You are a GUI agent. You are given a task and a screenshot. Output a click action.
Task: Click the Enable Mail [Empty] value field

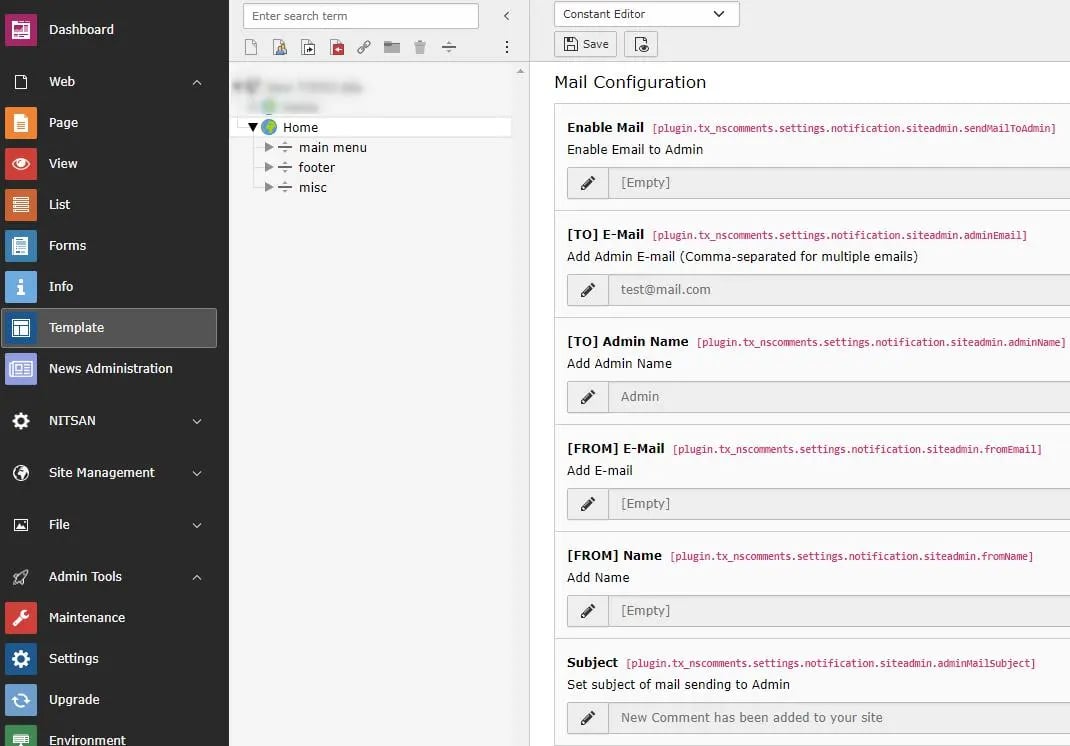[839, 183]
